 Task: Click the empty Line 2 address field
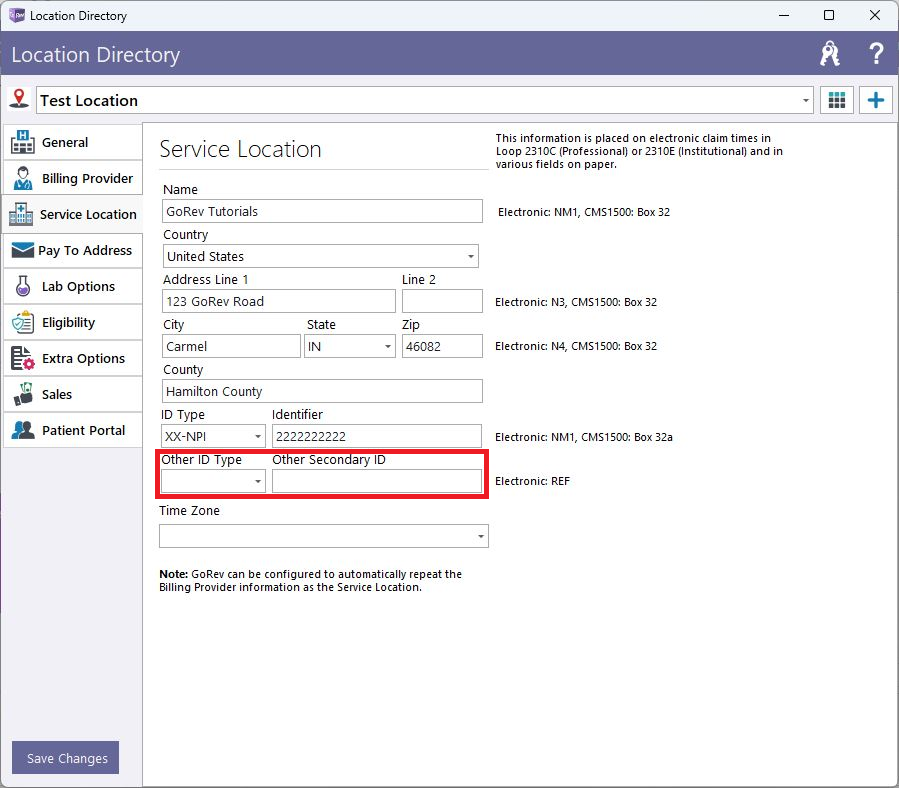coord(442,301)
